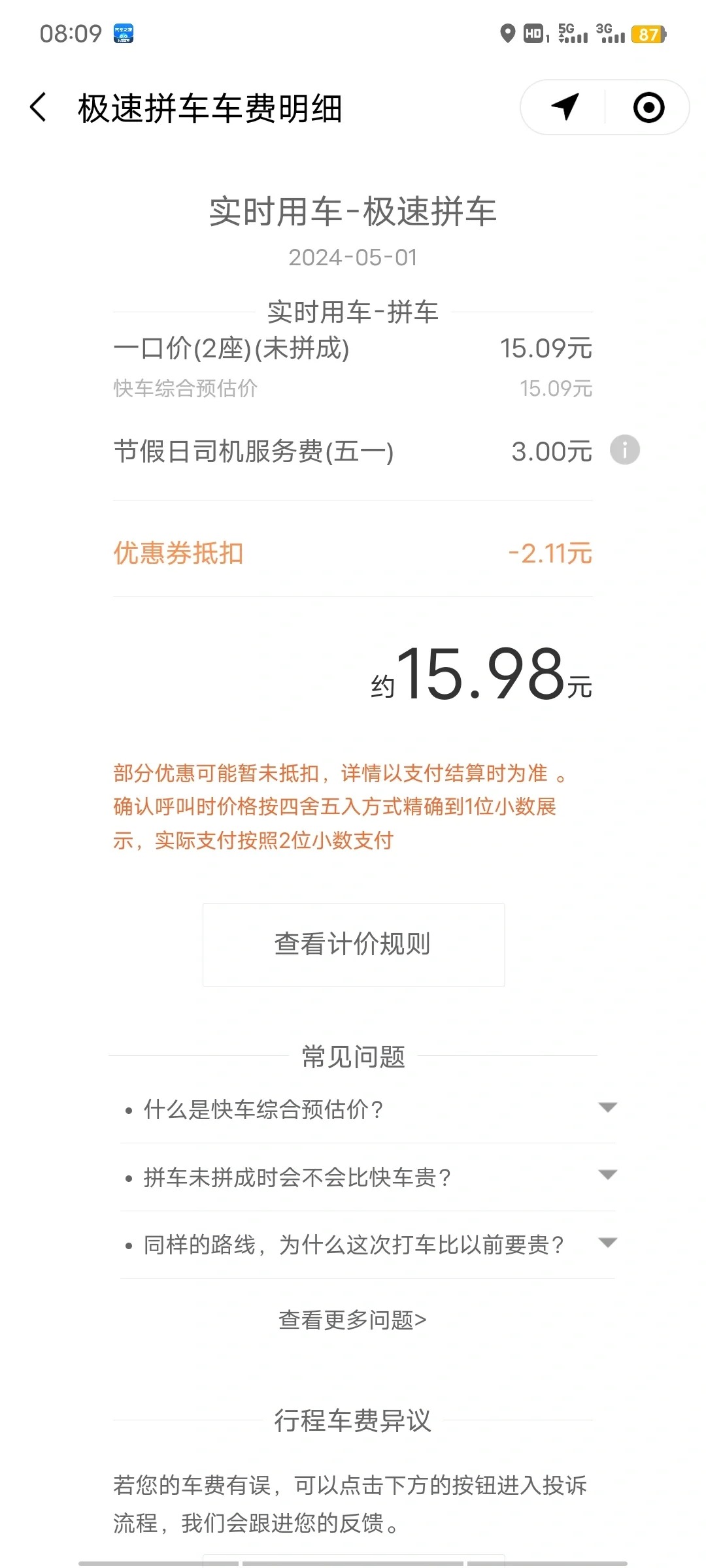Image resolution: width=706 pixels, height=1568 pixels.
Task: Tap the back arrow icon
Action: pos(39,107)
